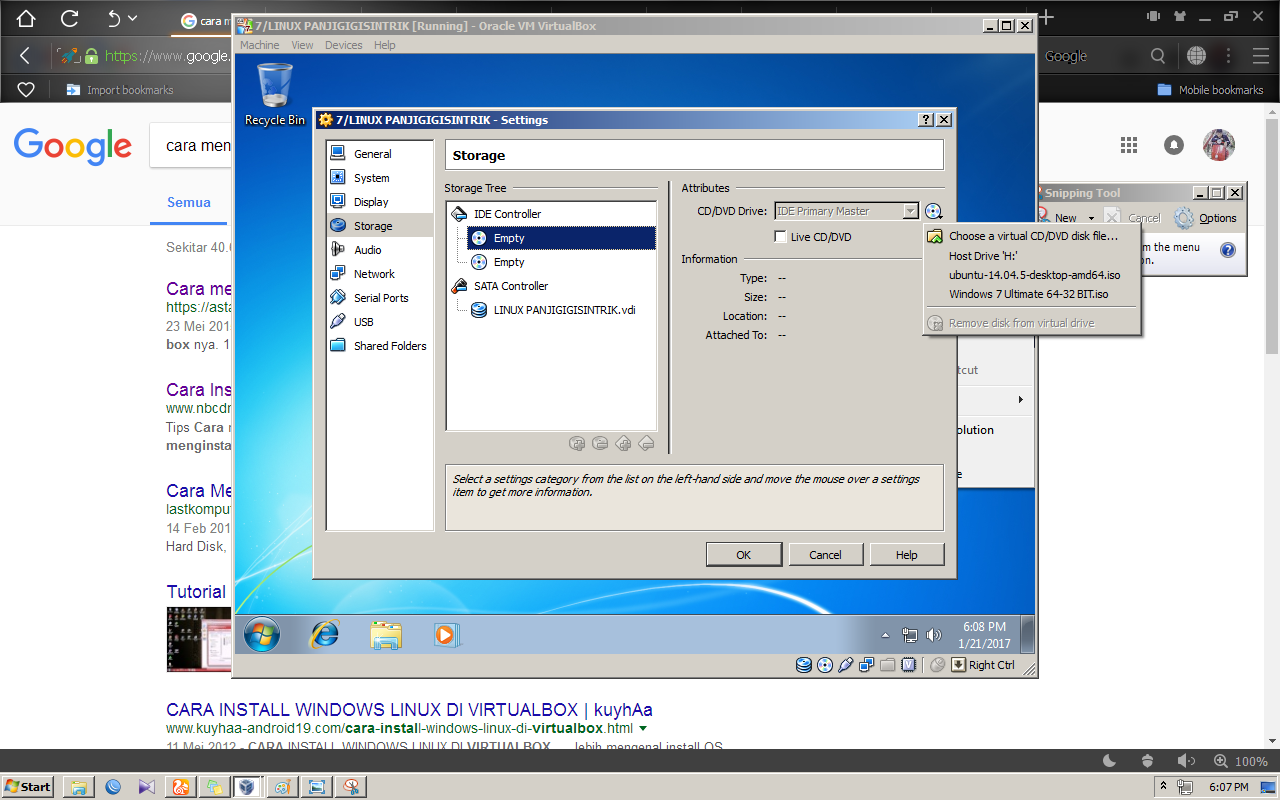This screenshot has height=800, width=1280.
Task: Select ubuntu-14.04.5-desktop-amd64.iso
Action: [x=1033, y=275]
